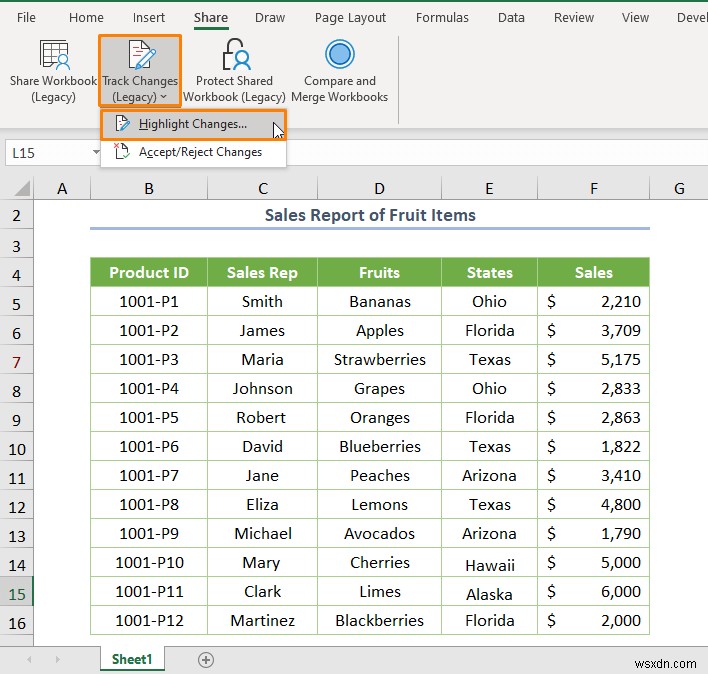Image resolution: width=708 pixels, height=674 pixels.
Task: Click the Sales column header cell
Action: coord(593,272)
